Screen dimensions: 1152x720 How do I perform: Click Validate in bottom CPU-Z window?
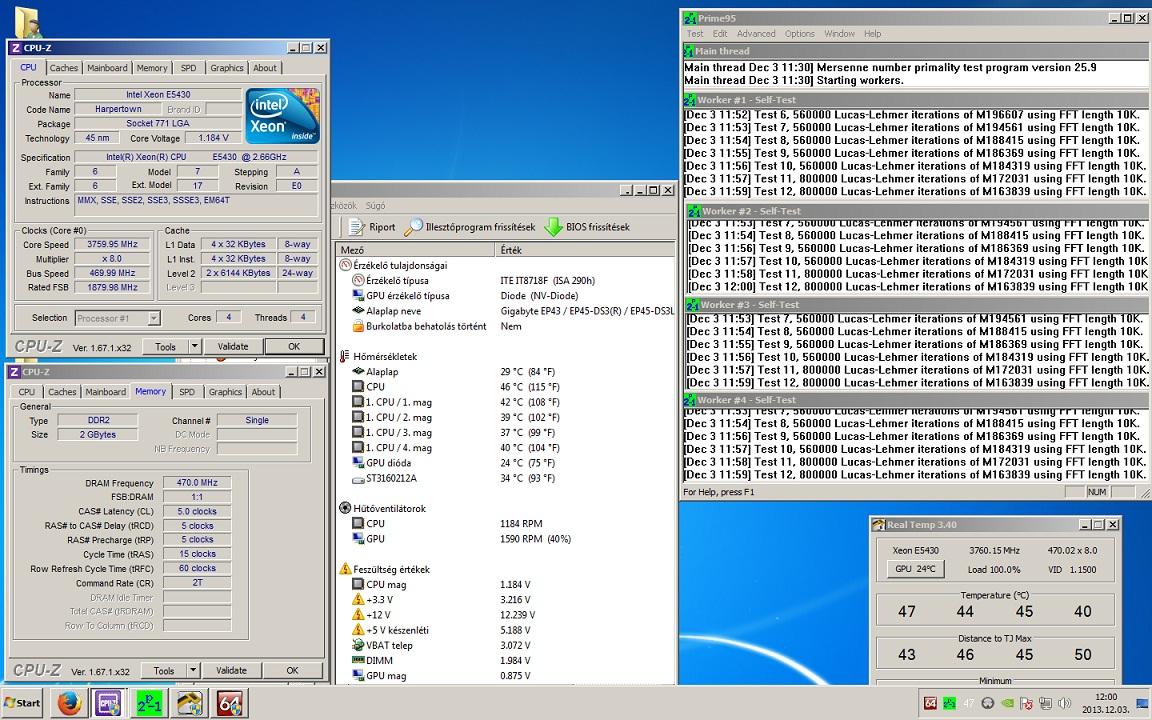point(231,670)
